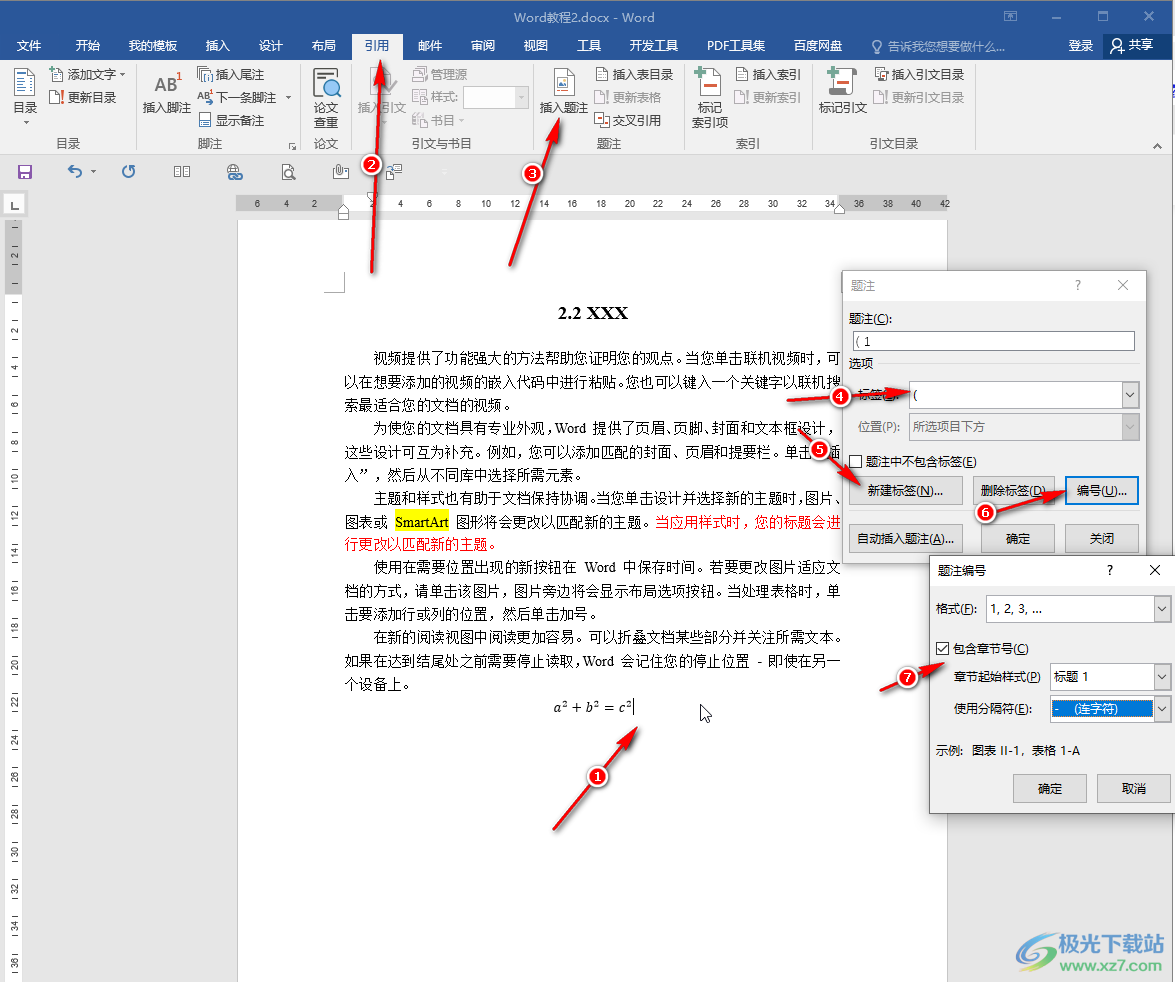Switch to the Developer (开发工具) tab
This screenshot has height=982, width=1175.
(653, 46)
